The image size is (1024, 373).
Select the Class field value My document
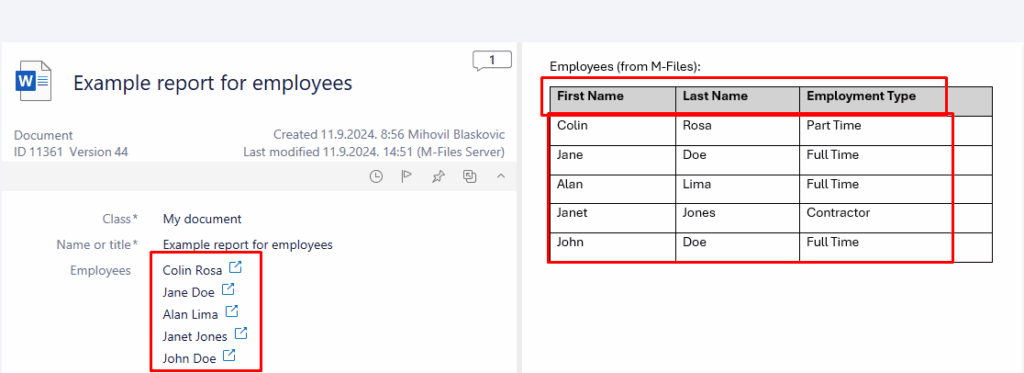click(202, 219)
